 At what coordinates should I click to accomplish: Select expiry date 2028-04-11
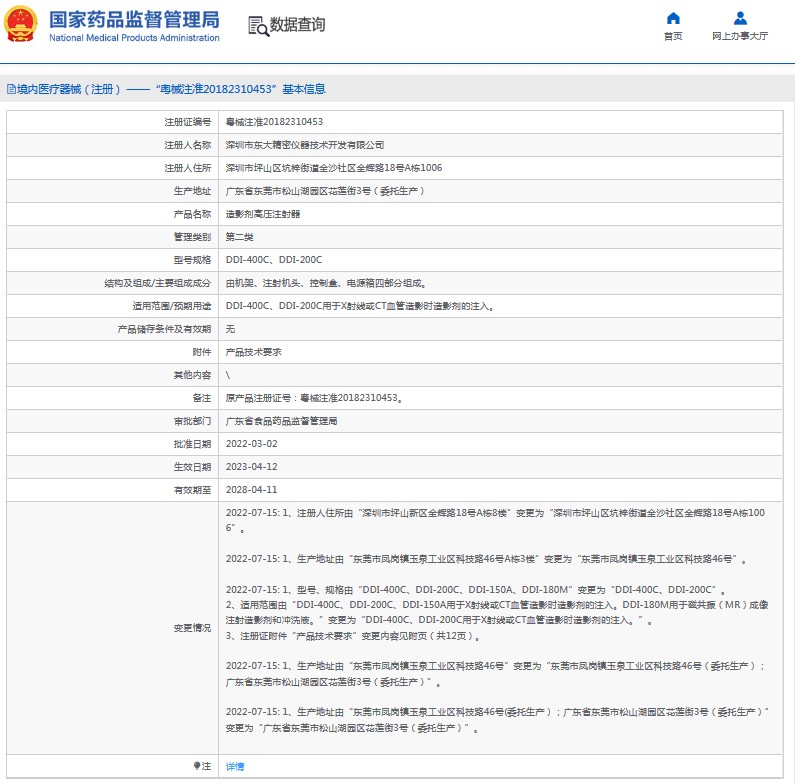pyautogui.click(x=251, y=490)
